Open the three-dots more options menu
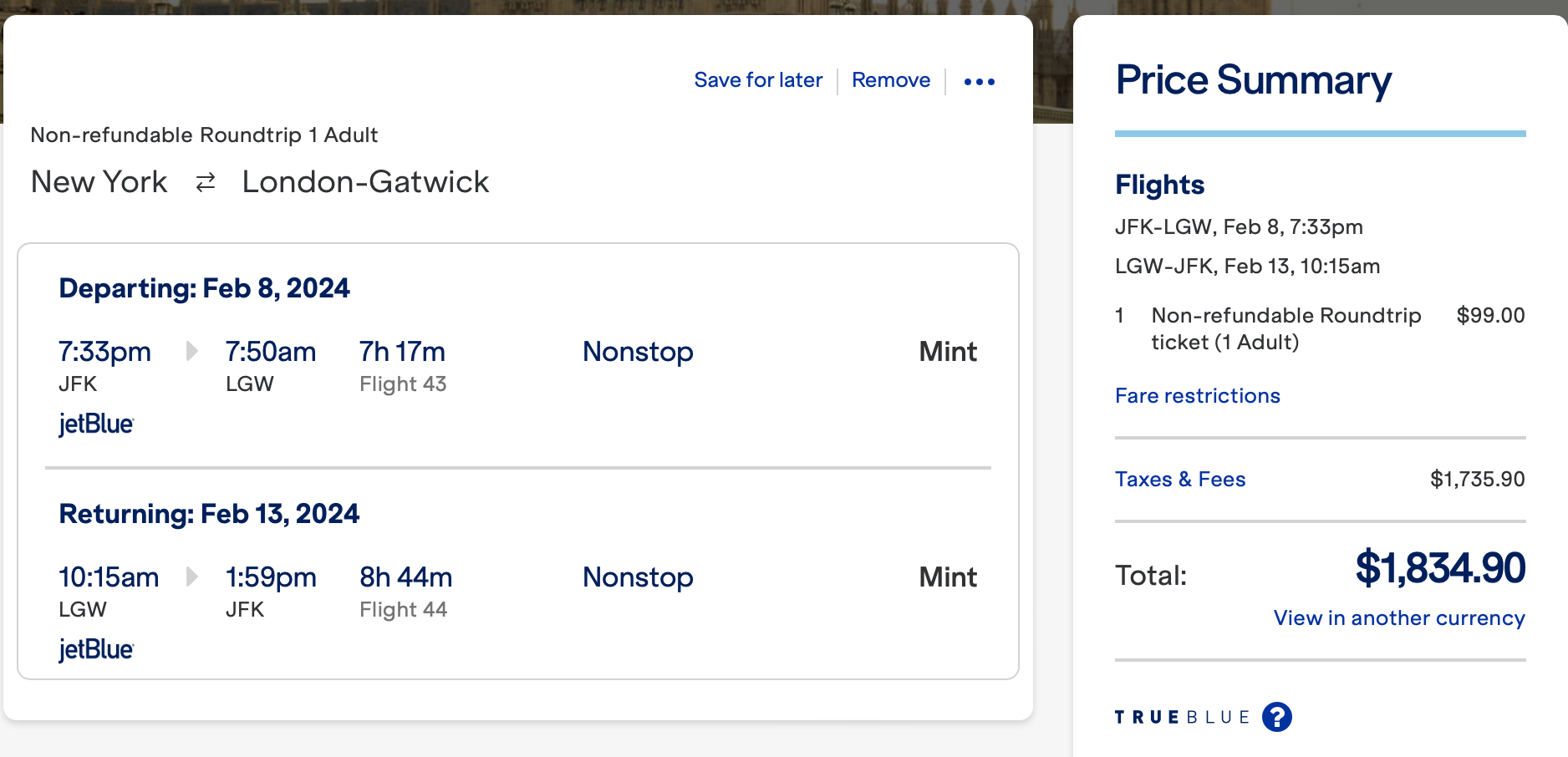Viewport: 1568px width, 757px height. pos(979,82)
